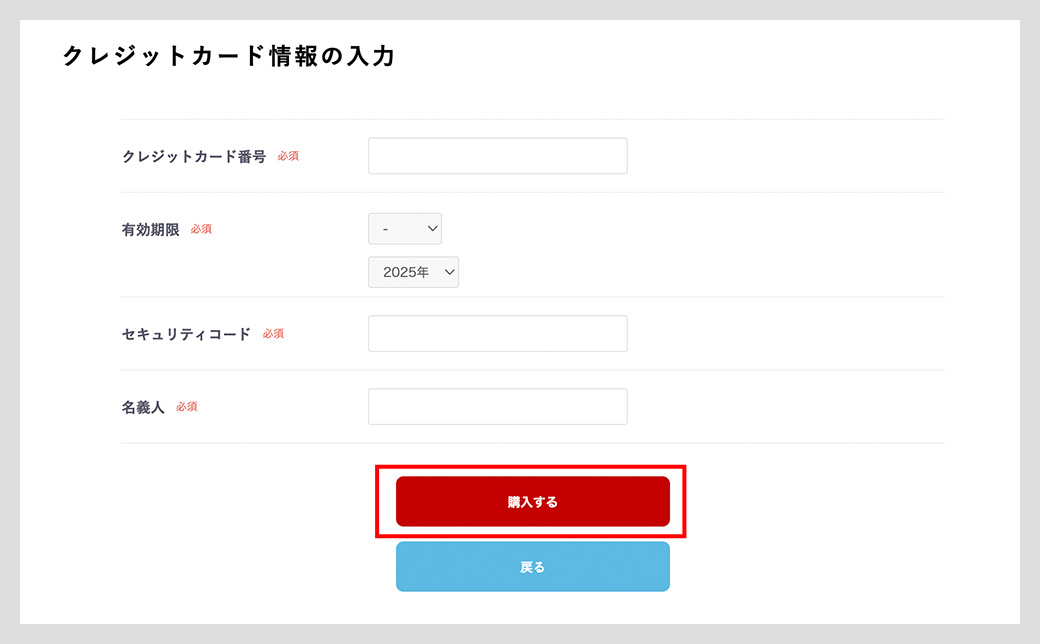
Task: Click the 必須 marker beside 有効期限
Action: 201,229
